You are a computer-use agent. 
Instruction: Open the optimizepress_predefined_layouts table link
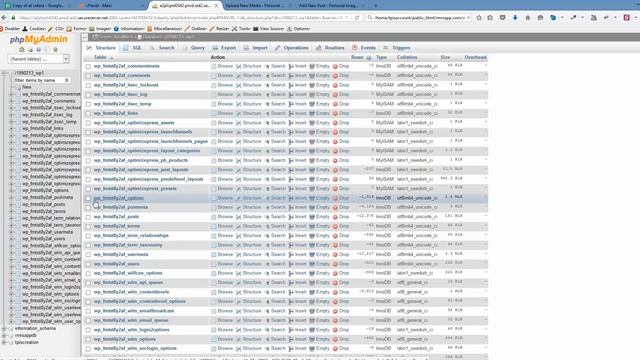[149, 179]
